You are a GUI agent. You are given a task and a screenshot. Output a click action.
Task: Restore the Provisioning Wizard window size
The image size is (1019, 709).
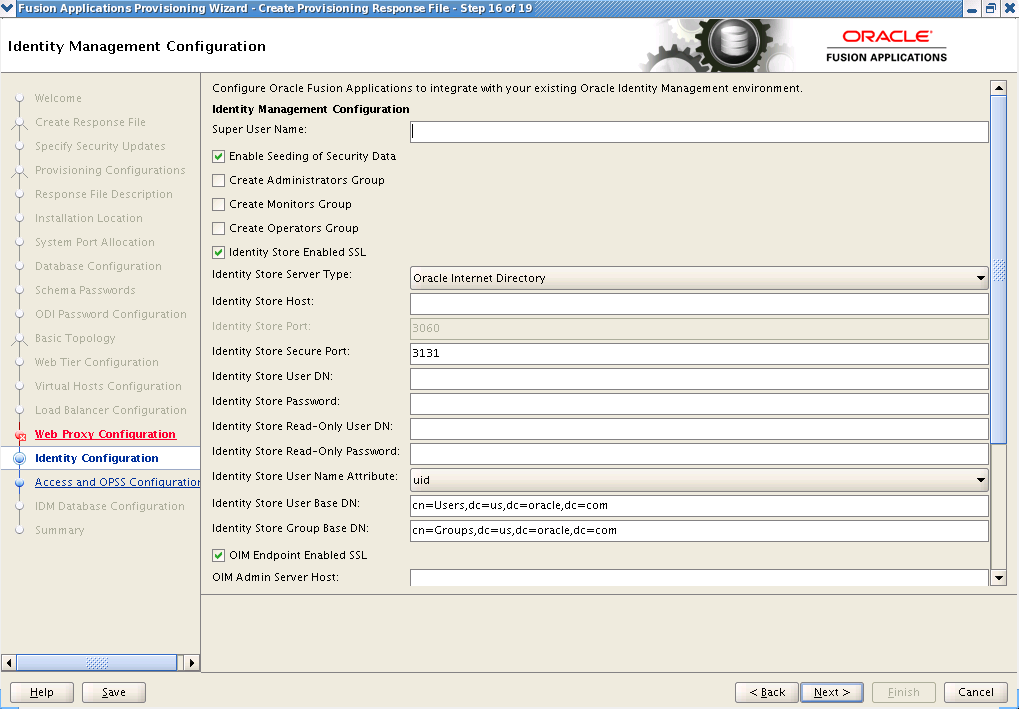(x=990, y=9)
